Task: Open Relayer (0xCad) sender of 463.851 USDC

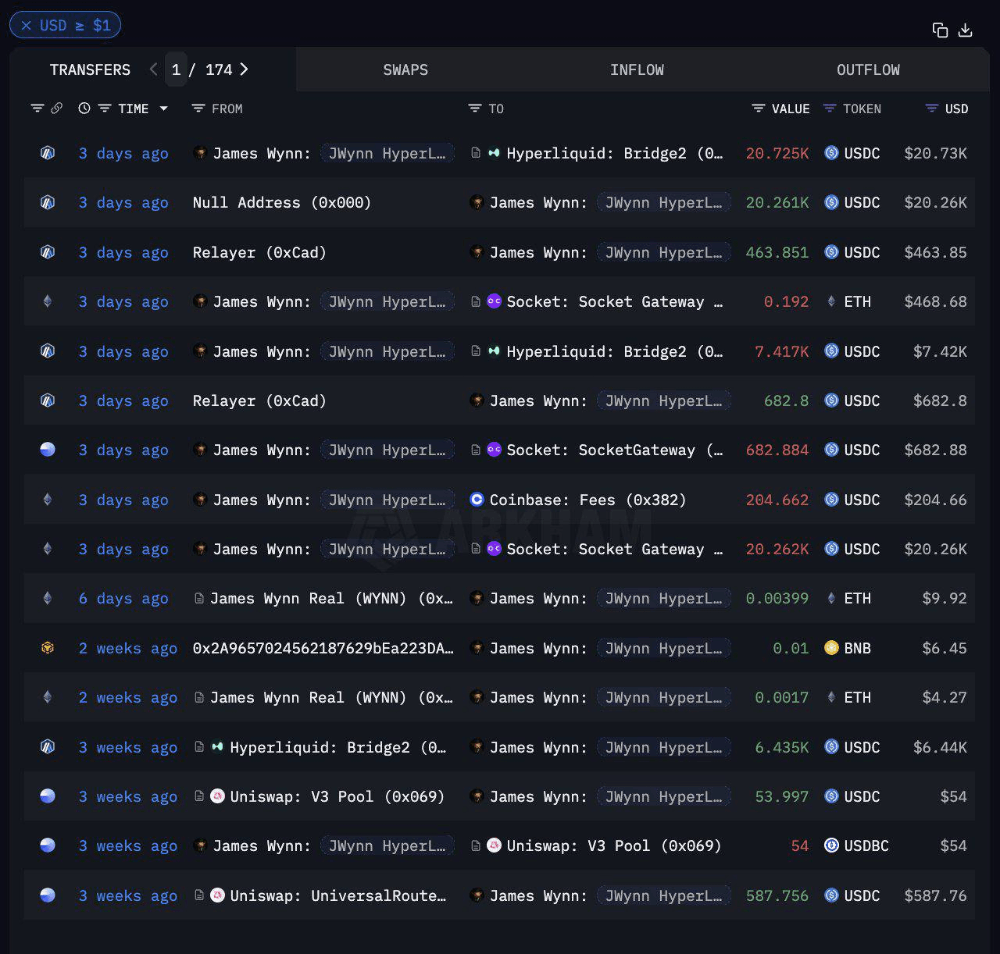Action: pyautogui.click(x=260, y=253)
